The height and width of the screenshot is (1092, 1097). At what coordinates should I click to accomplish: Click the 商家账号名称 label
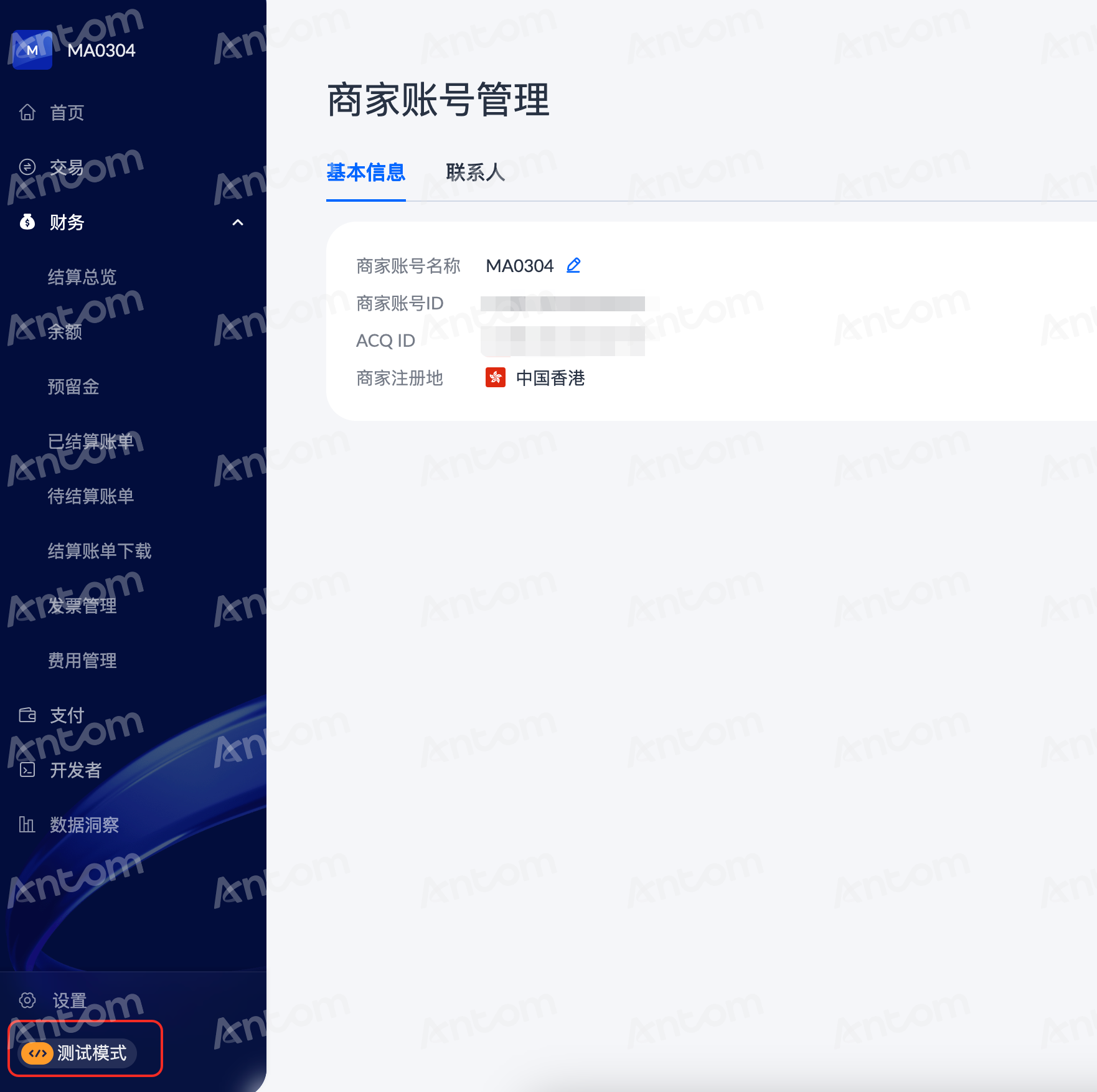(x=408, y=266)
